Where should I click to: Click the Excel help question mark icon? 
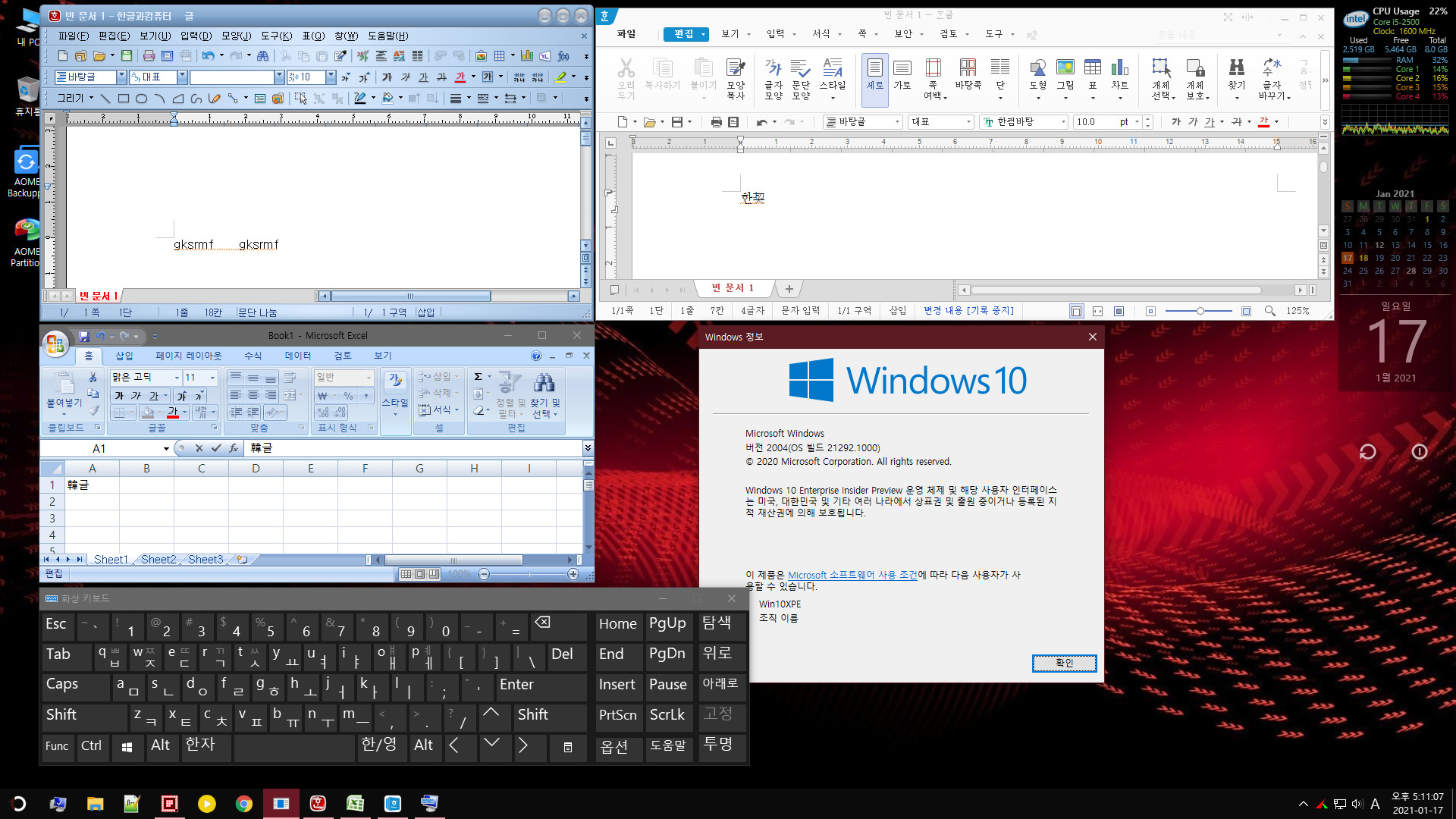[x=536, y=356]
